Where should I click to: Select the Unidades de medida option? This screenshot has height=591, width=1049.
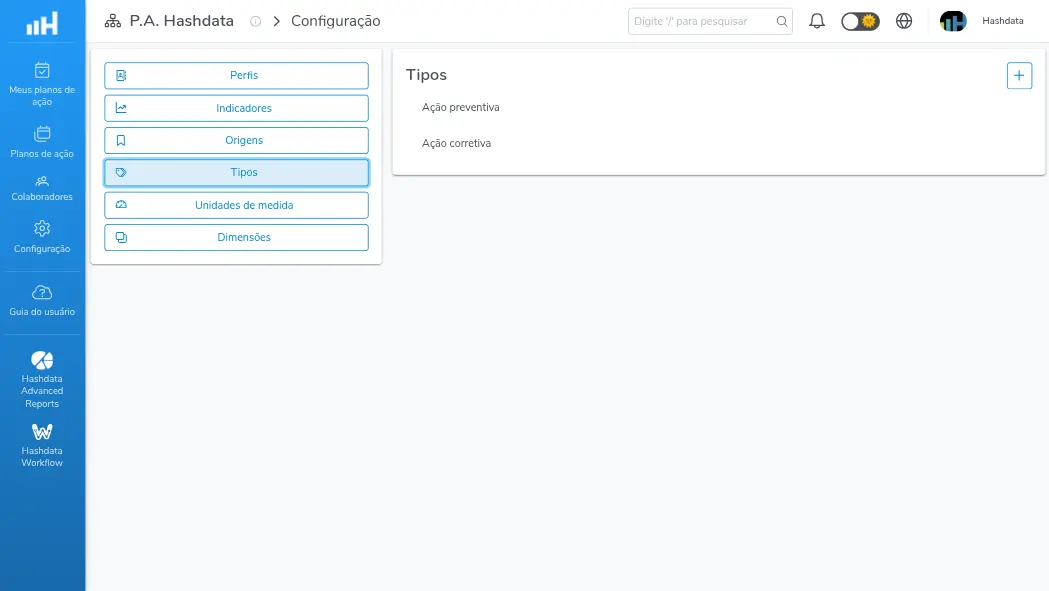(x=236, y=205)
